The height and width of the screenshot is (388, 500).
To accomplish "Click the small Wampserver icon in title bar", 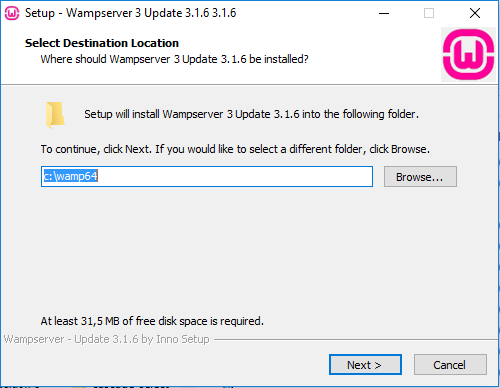I will tap(12, 13).
